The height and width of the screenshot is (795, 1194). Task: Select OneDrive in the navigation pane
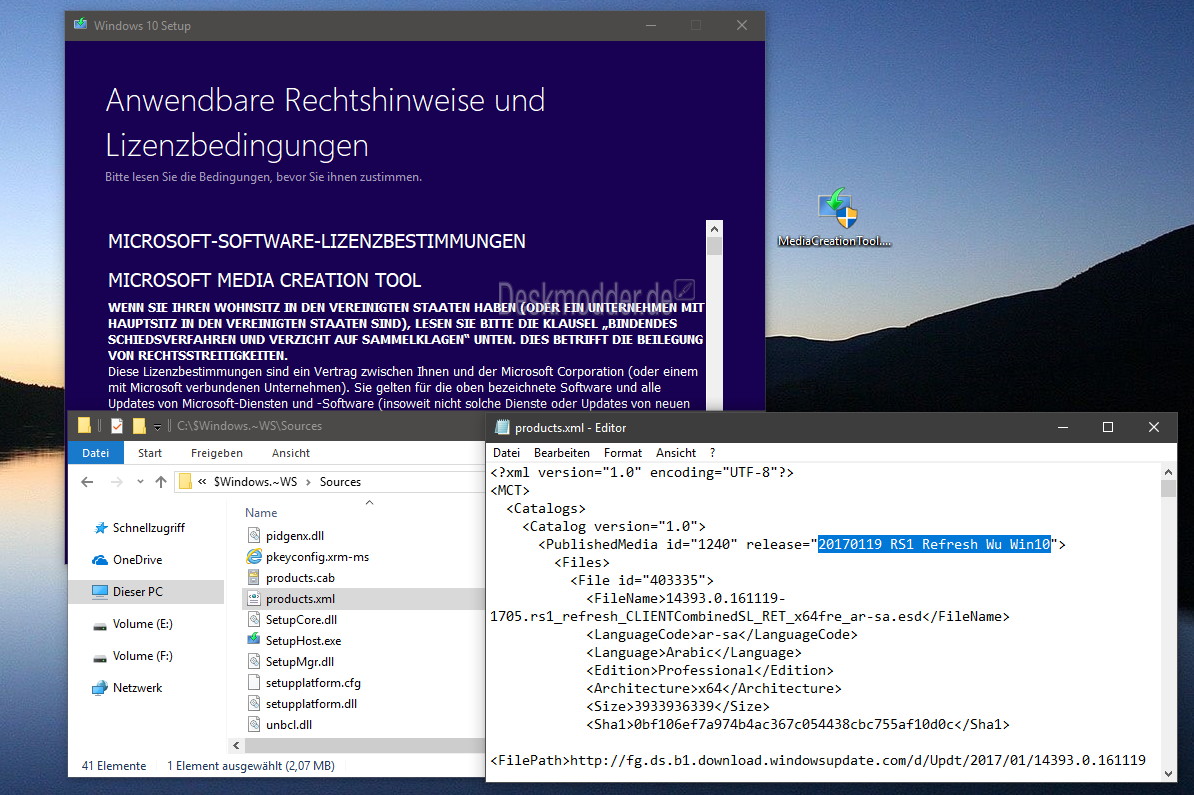(137, 560)
